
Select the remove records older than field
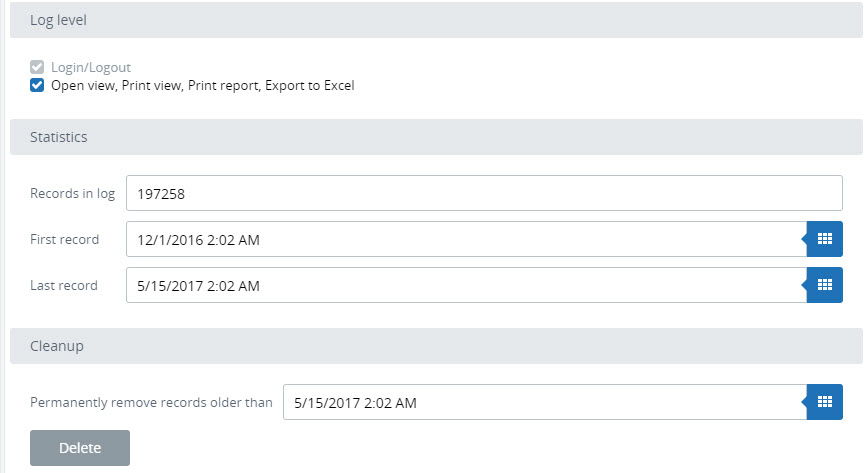[x=543, y=402]
